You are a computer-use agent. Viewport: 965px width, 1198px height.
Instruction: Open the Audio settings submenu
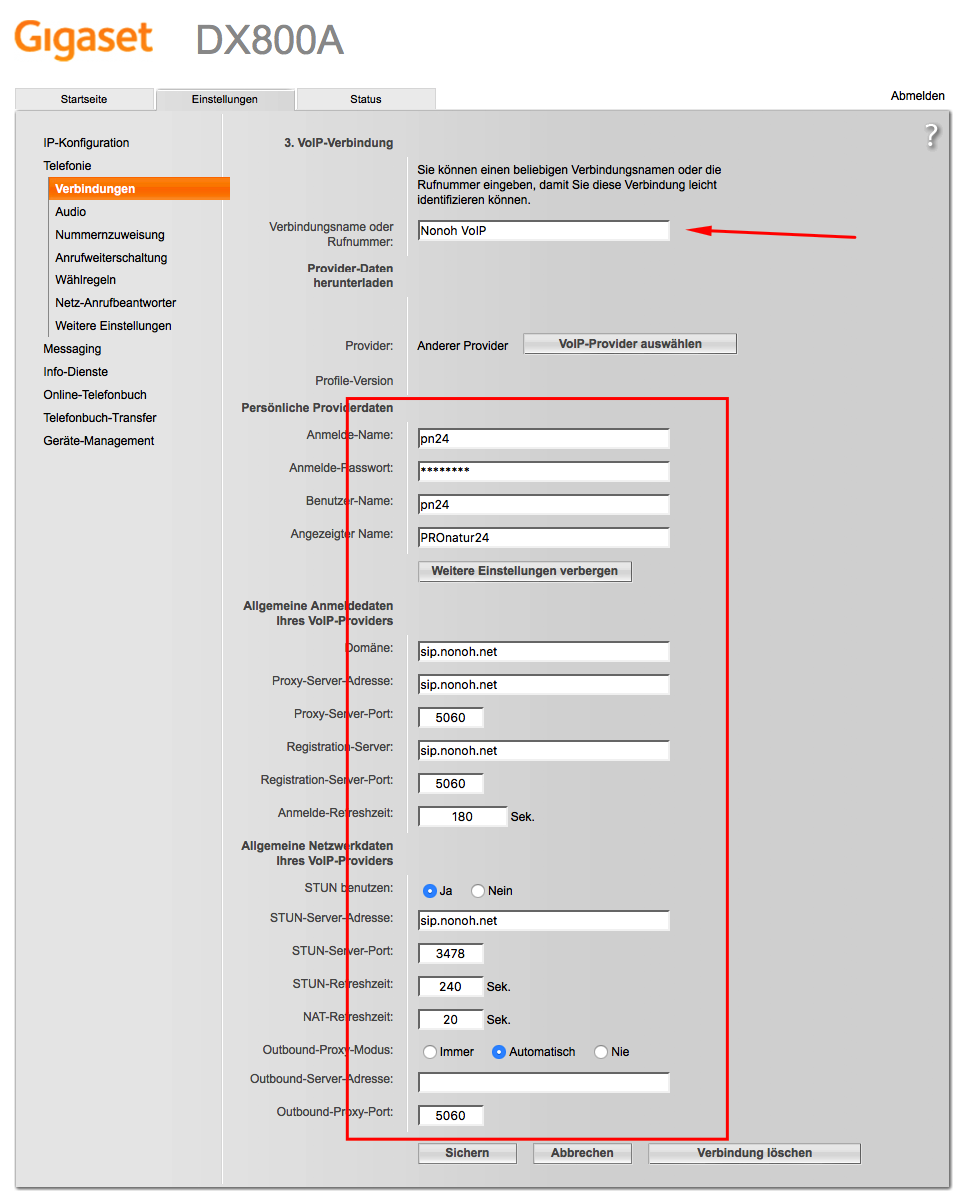pos(71,212)
